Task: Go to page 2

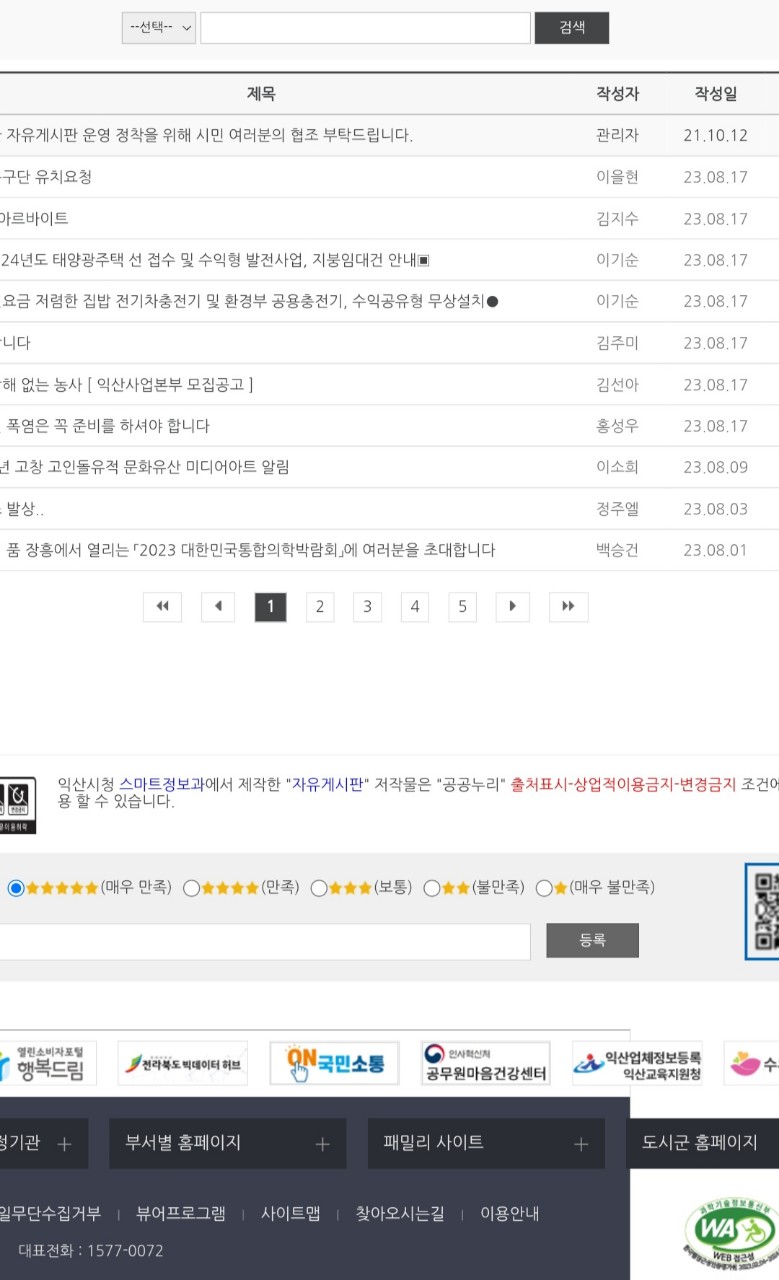Action: click(x=320, y=607)
